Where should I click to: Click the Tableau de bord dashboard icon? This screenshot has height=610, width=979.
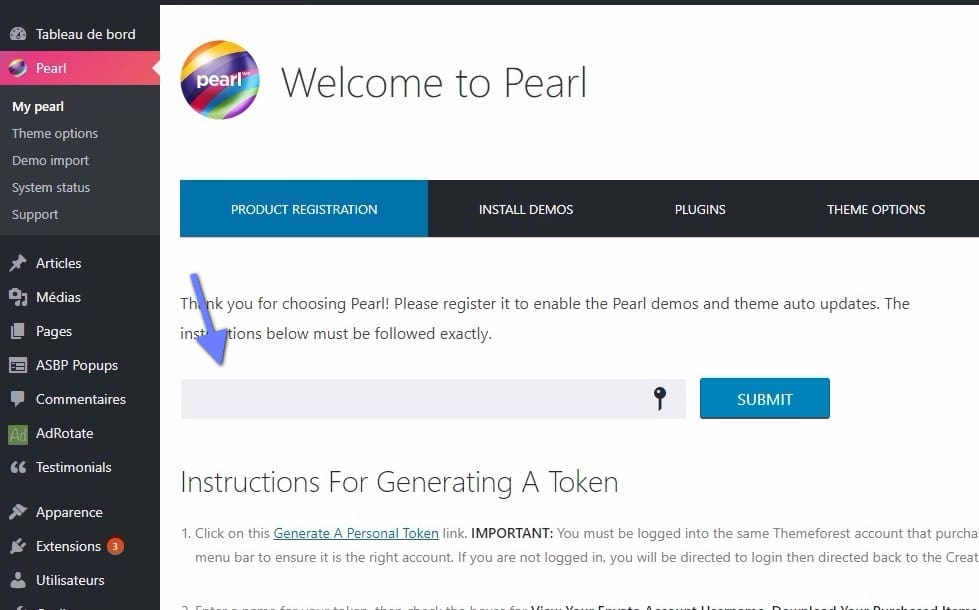click(x=20, y=33)
